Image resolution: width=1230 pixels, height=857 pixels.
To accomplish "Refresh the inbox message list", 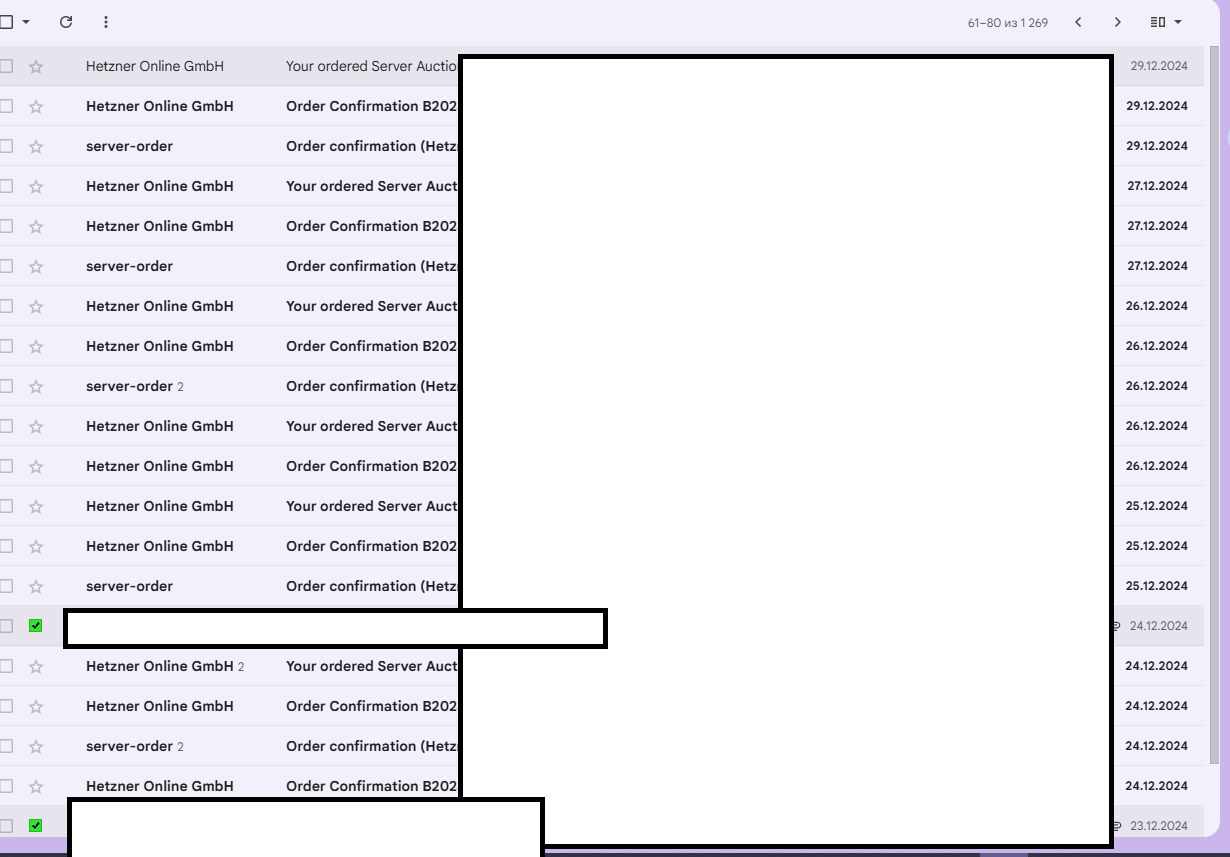I will coord(66,22).
